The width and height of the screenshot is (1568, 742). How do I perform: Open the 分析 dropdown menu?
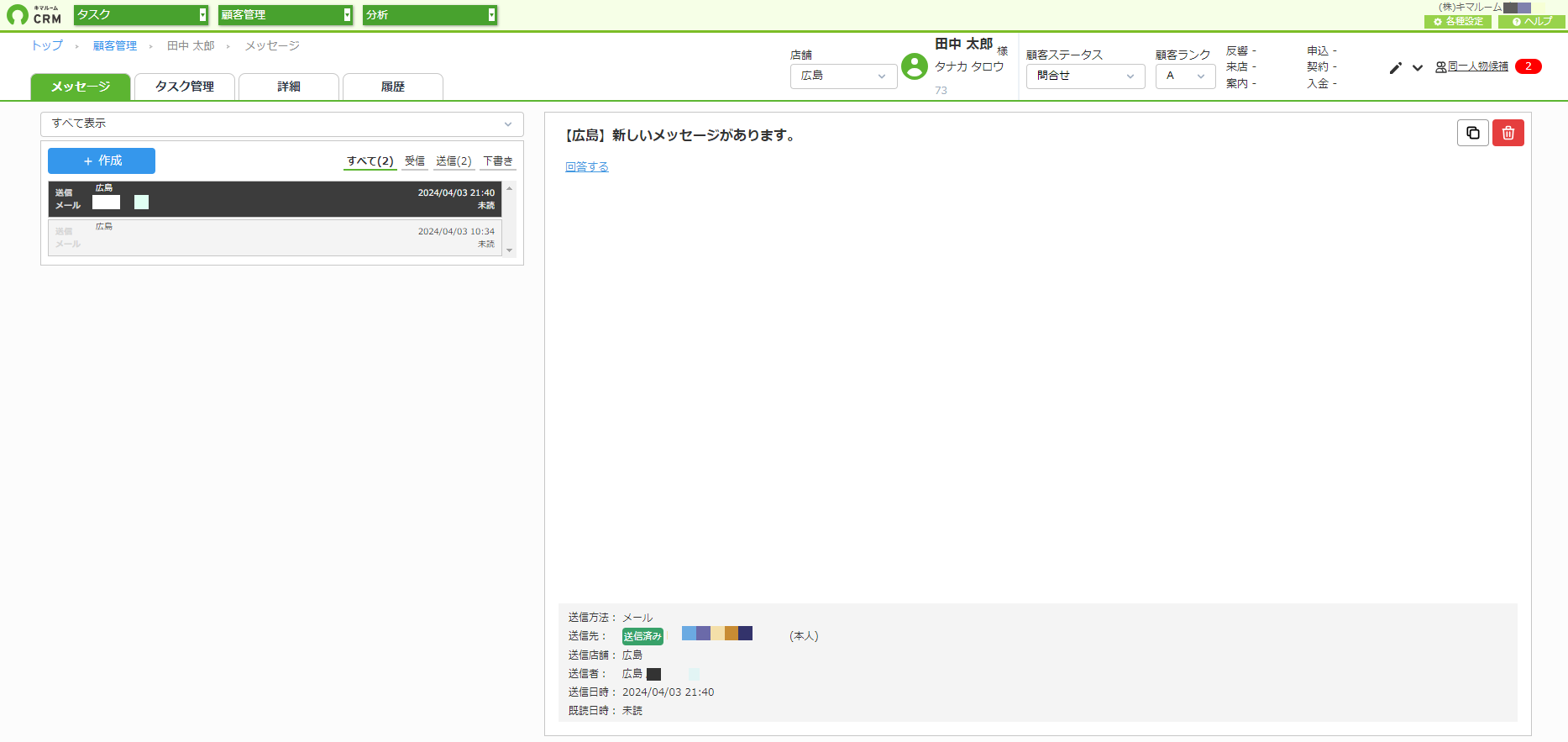[430, 15]
